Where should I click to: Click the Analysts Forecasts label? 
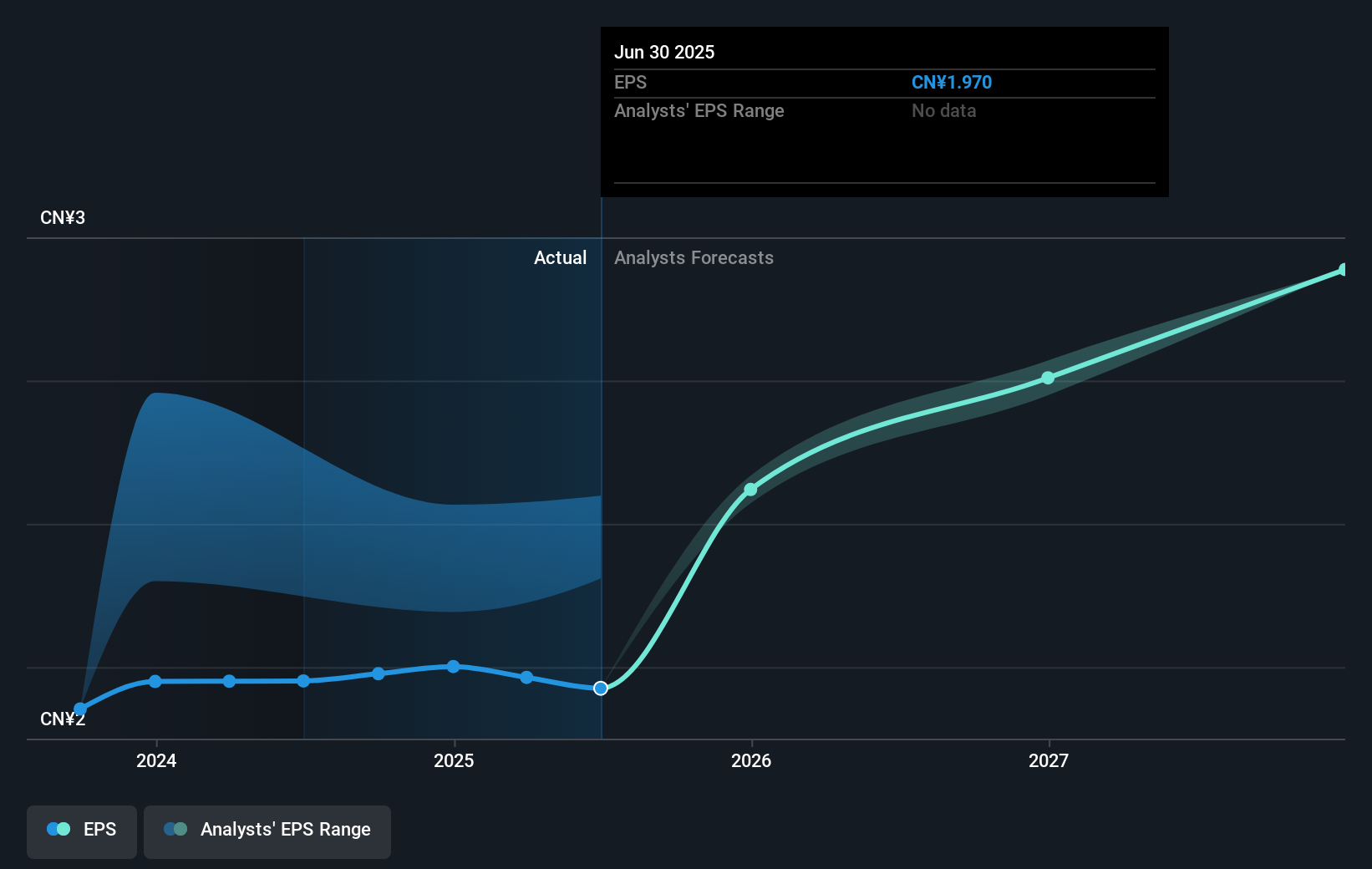click(x=694, y=258)
